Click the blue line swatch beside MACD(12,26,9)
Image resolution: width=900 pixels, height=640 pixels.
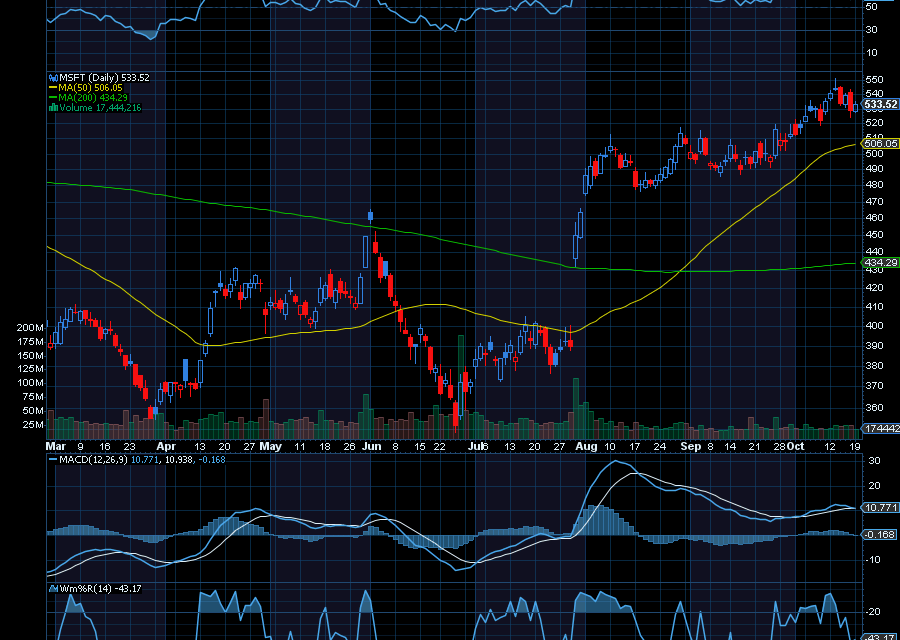pos(53,460)
